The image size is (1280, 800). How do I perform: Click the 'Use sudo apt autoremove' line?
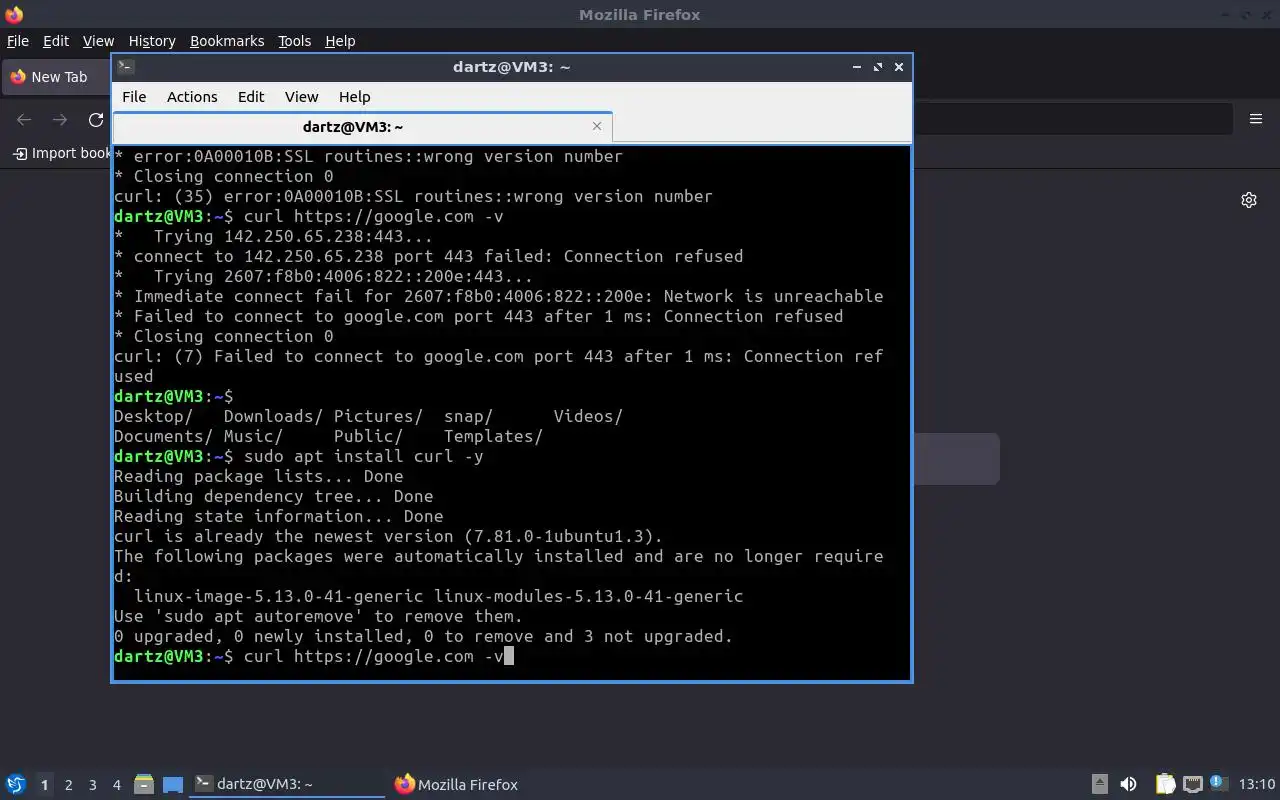[x=318, y=616]
